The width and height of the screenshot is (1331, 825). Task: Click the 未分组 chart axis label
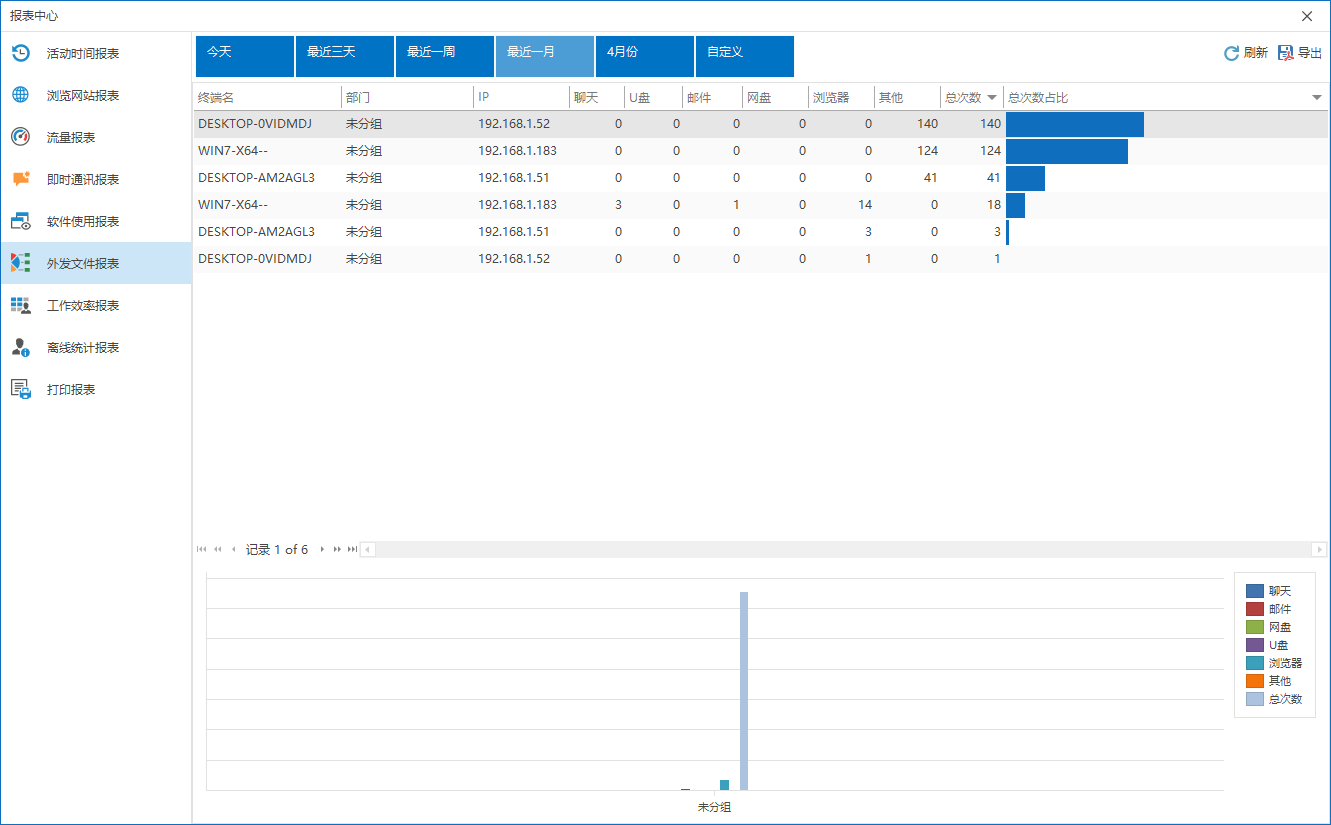(714, 807)
